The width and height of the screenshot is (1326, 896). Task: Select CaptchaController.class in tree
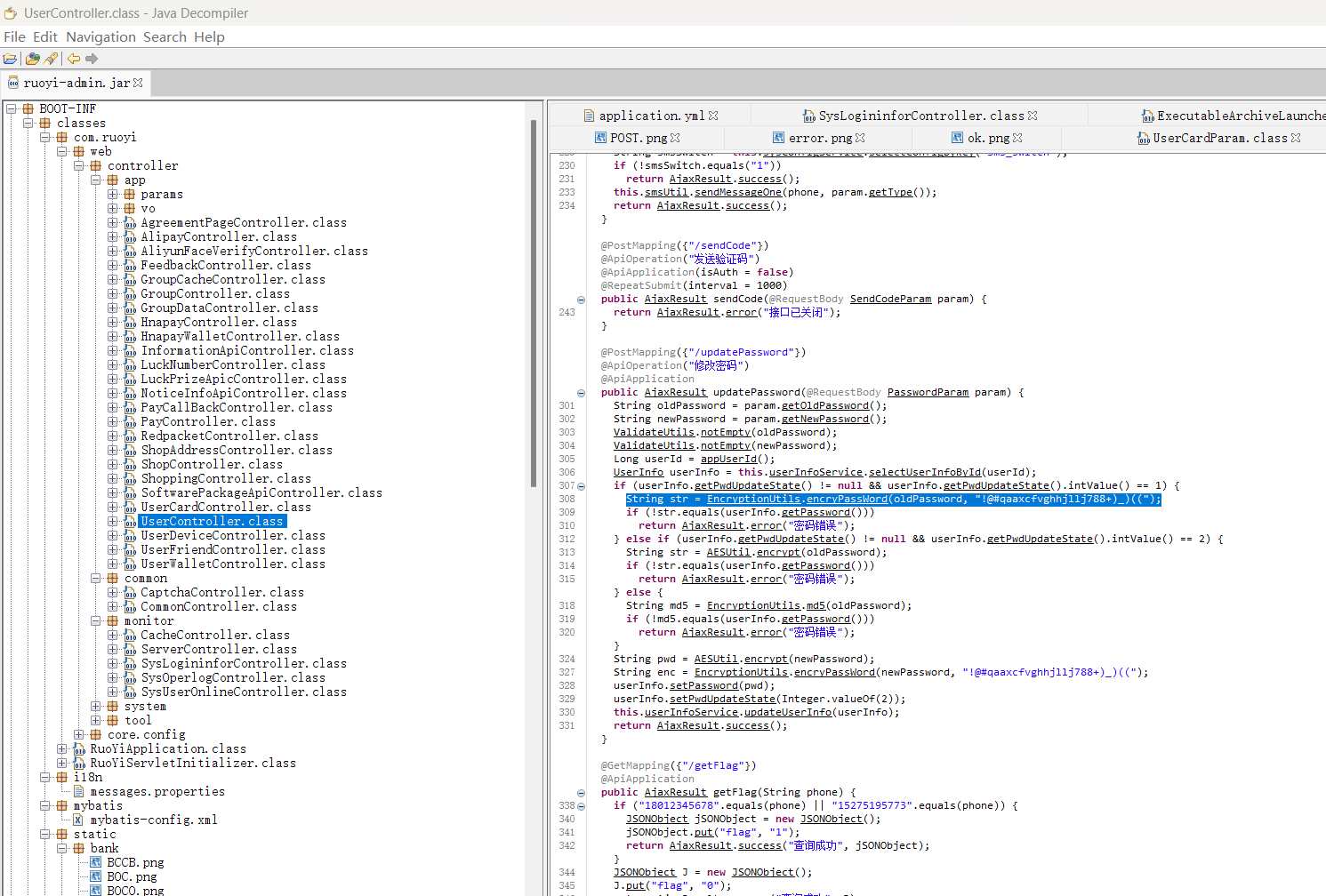coord(222,593)
